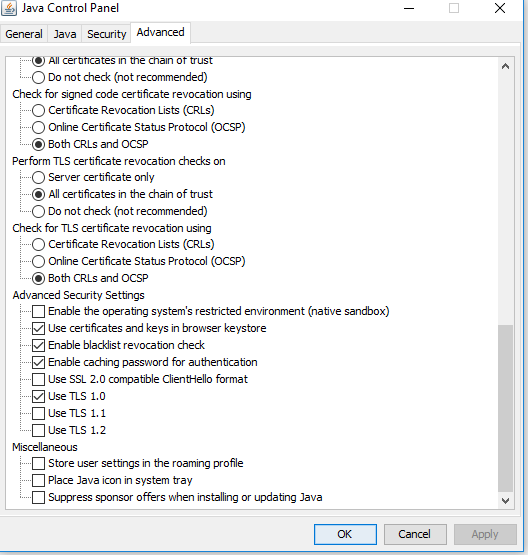Open the General tab
This screenshot has width=528, height=555.
pyautogui.click(x=24, y=34)
